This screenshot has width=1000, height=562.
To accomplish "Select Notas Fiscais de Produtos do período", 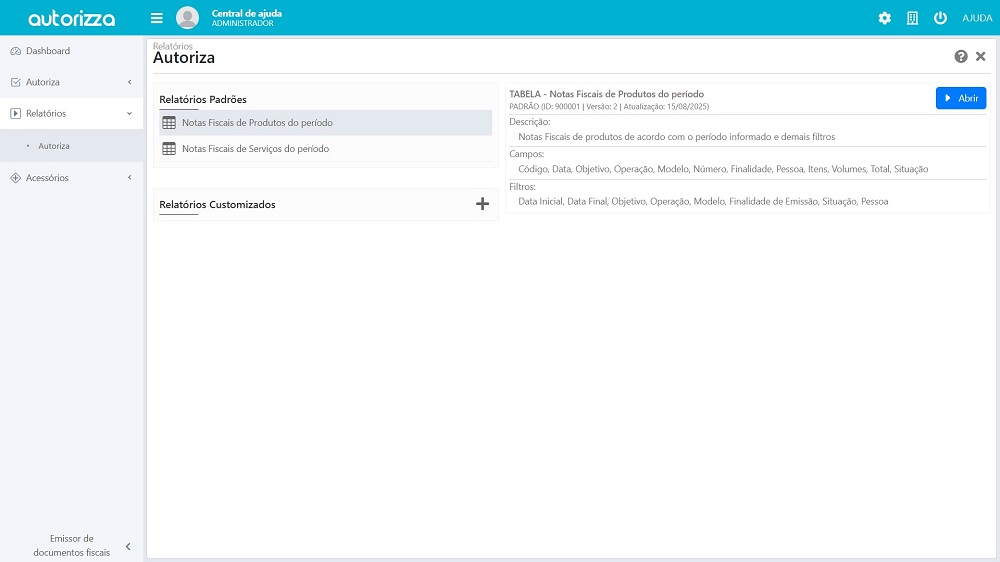I will pyautogui.click(x=257, y=123).
